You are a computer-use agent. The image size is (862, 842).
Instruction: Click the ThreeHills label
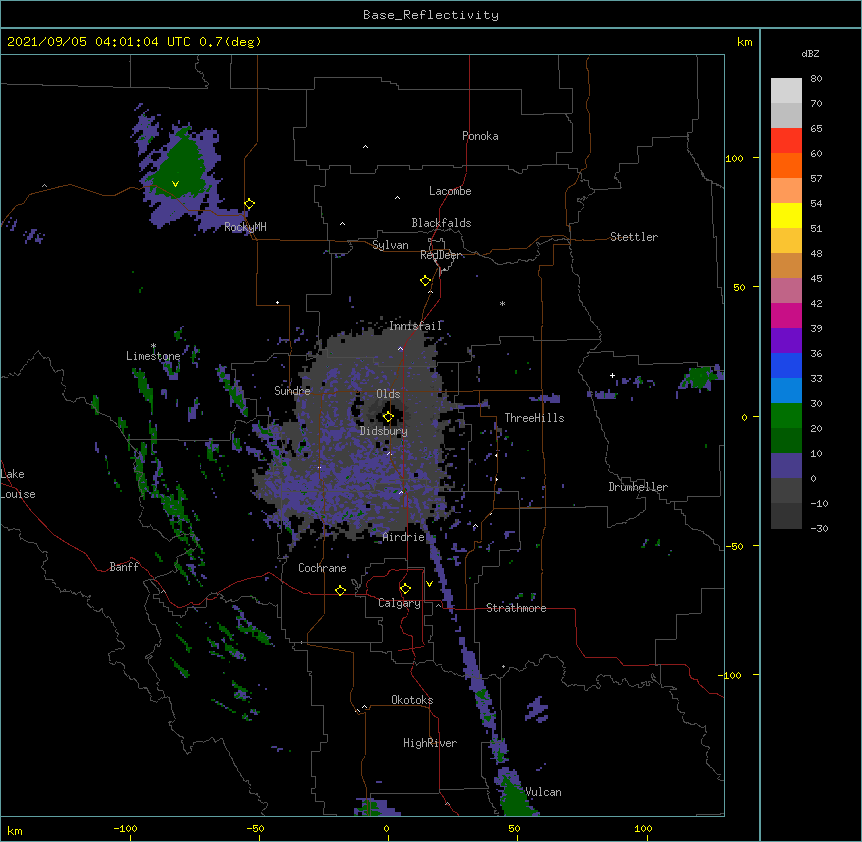click(534, 418)
